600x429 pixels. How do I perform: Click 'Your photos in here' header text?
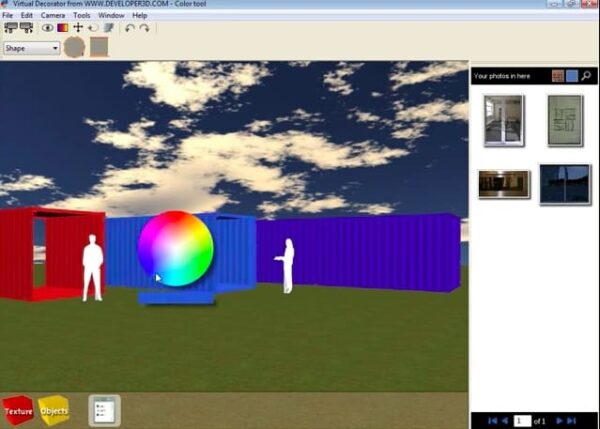[502, 76]
